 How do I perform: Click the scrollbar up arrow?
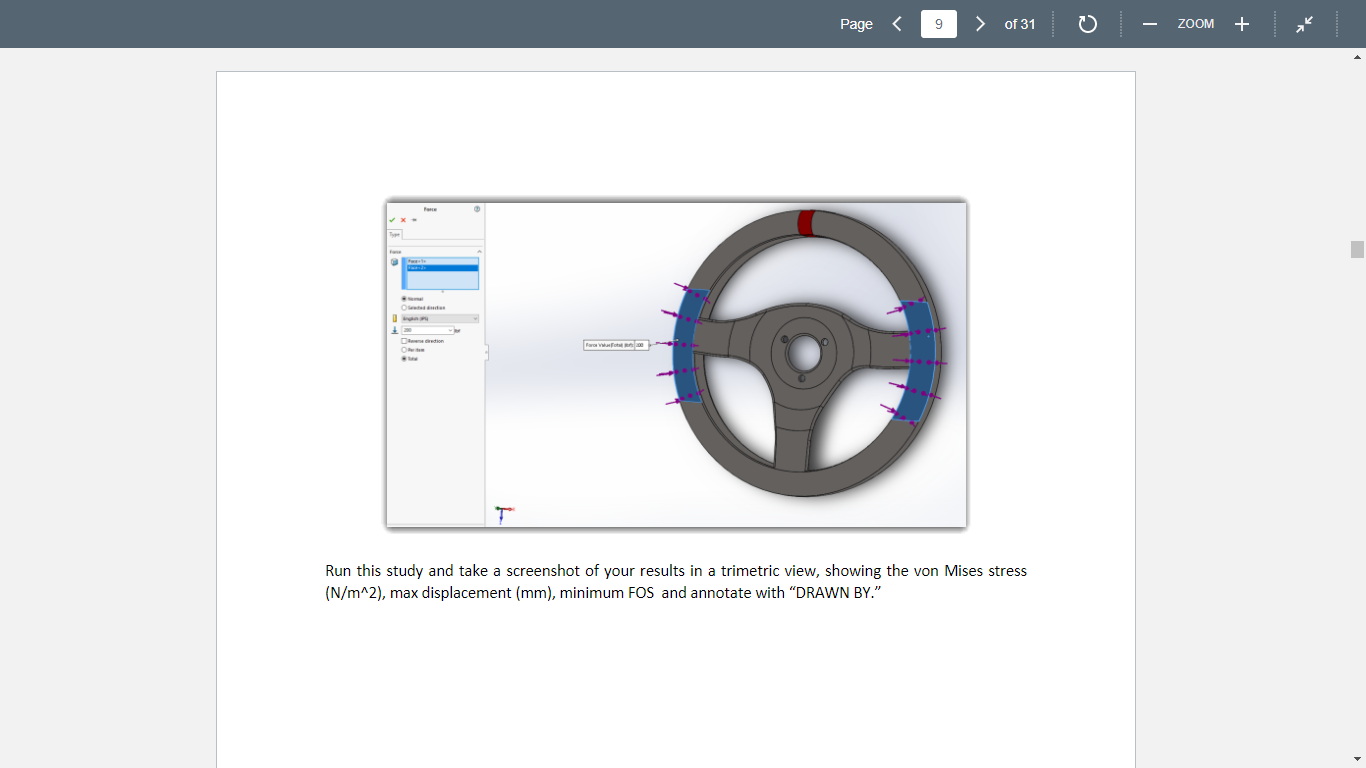click(1357, 57)
